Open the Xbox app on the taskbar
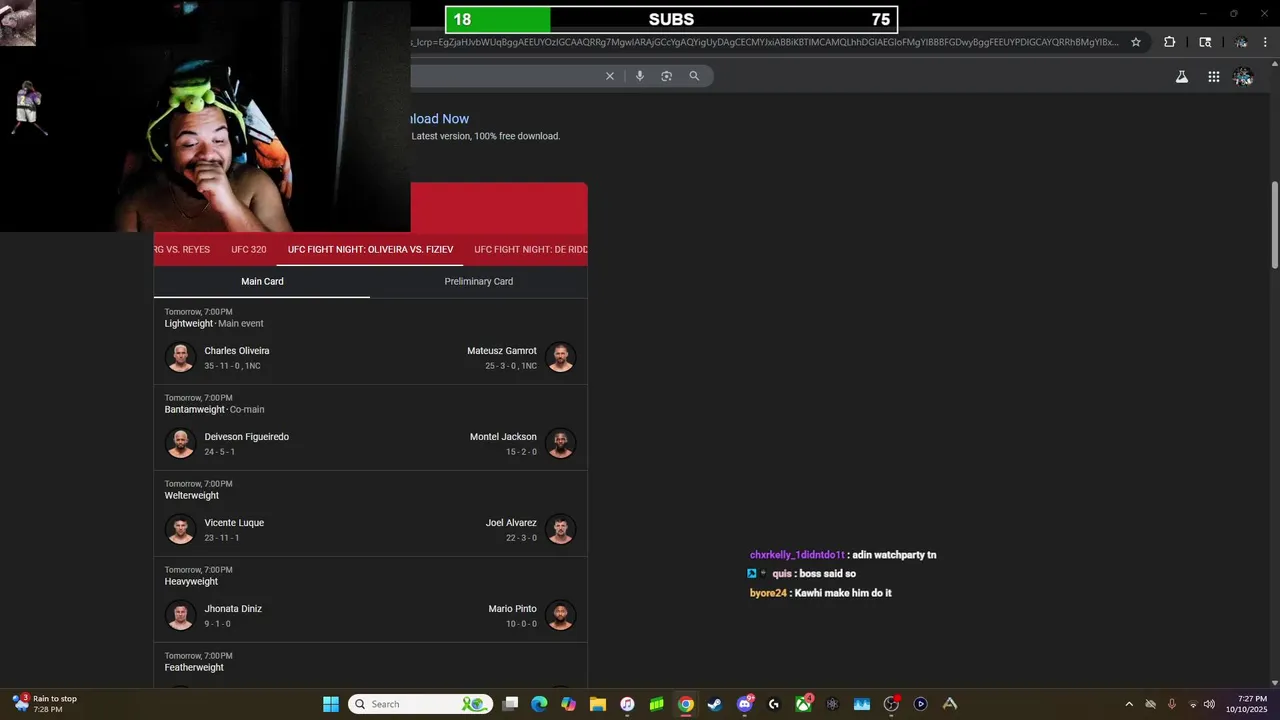 point(803,704)
